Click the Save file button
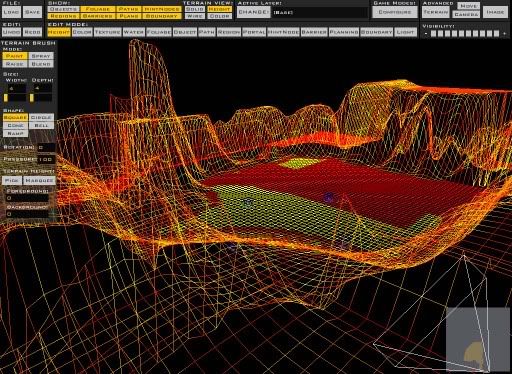 (32, 12)
